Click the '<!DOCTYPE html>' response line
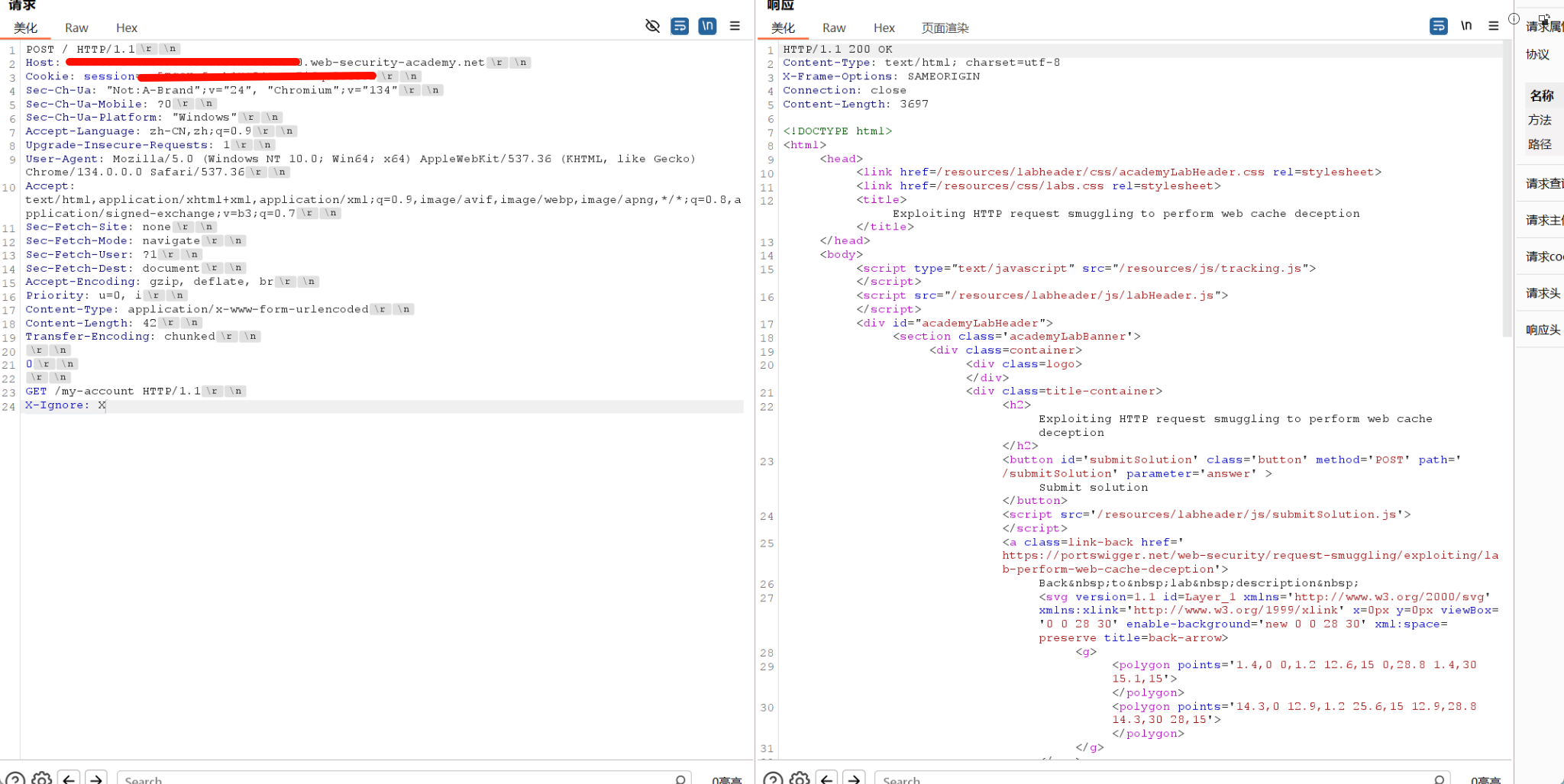 [x=838, y=131]
